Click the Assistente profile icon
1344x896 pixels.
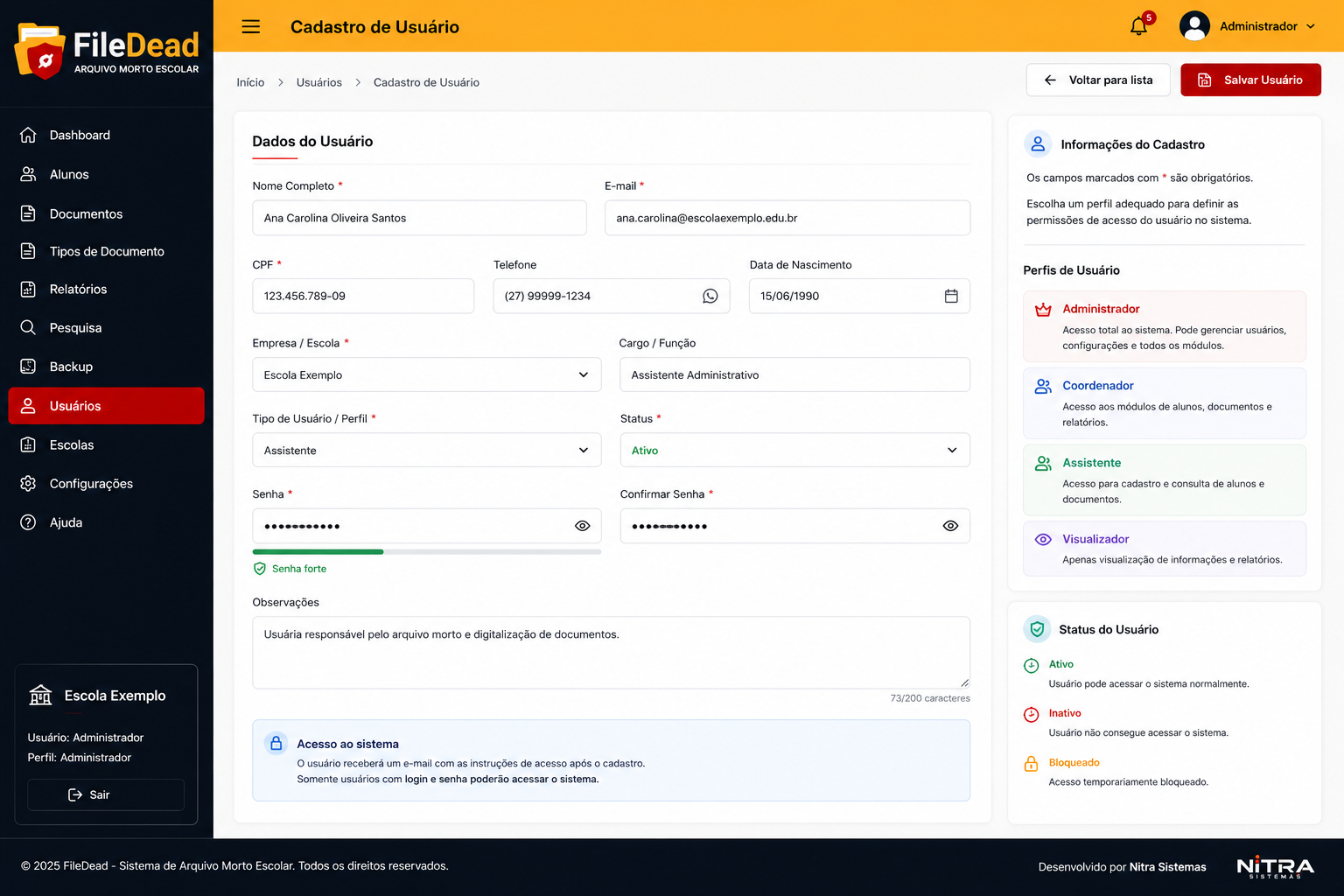click(x=1043, y=464)
